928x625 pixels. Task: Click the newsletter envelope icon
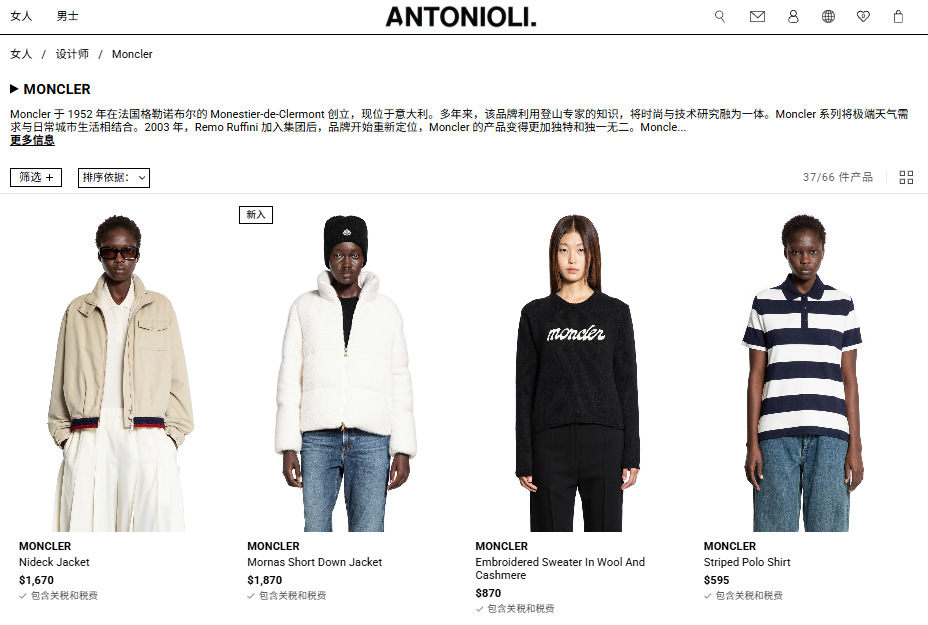click(x=757, y=17)
